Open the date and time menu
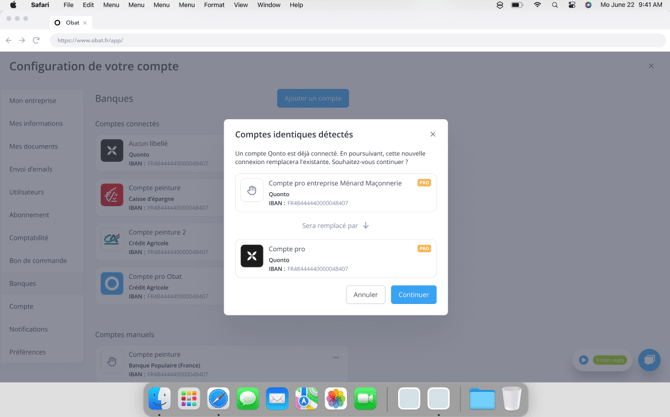 click(x=630, y=5)
